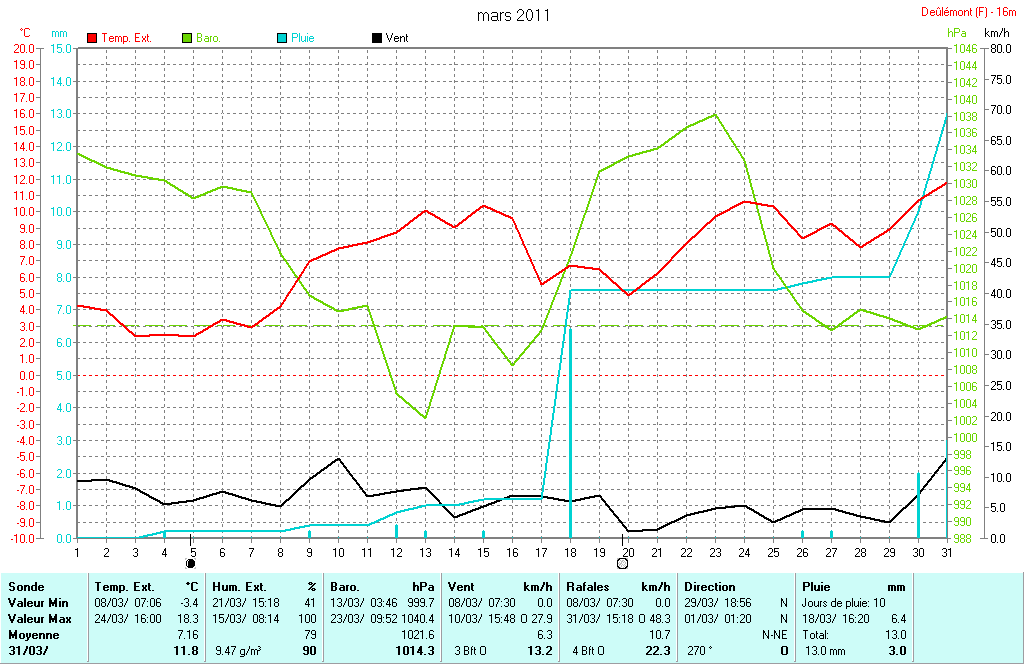This screenshot has width=1024, height=664.
Task: Click the Sonde header in the summary table
Action: tap(26, 587)
